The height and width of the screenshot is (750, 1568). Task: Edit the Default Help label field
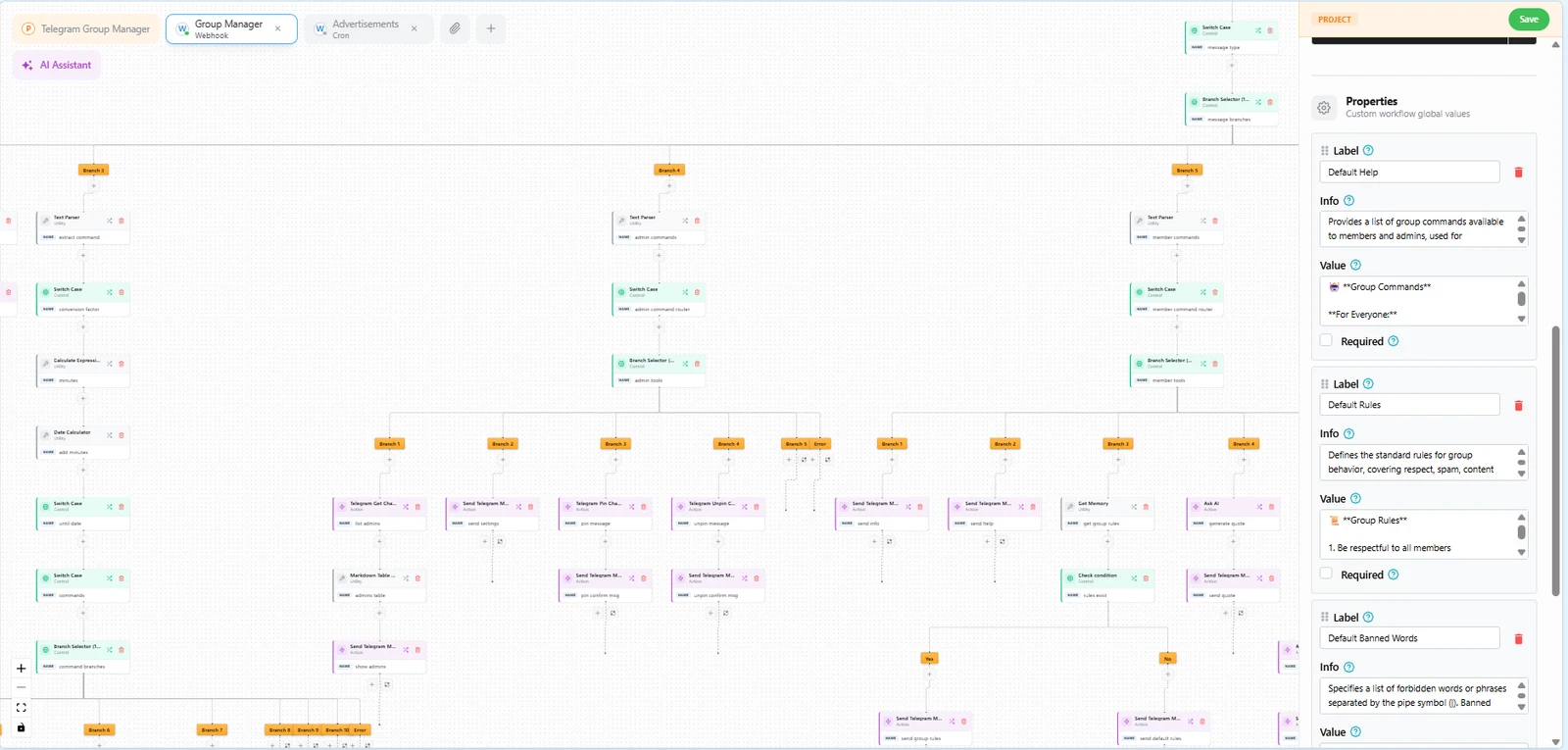tap(1409, 173)
